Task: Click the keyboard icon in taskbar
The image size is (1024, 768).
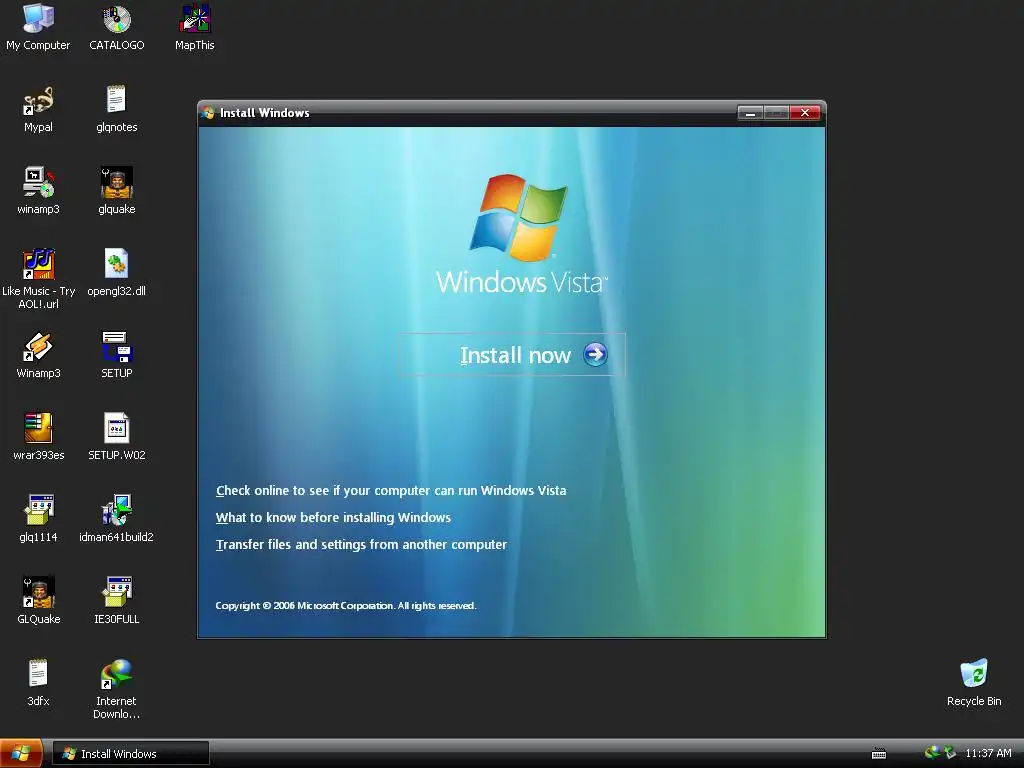Action: point(879,754)
